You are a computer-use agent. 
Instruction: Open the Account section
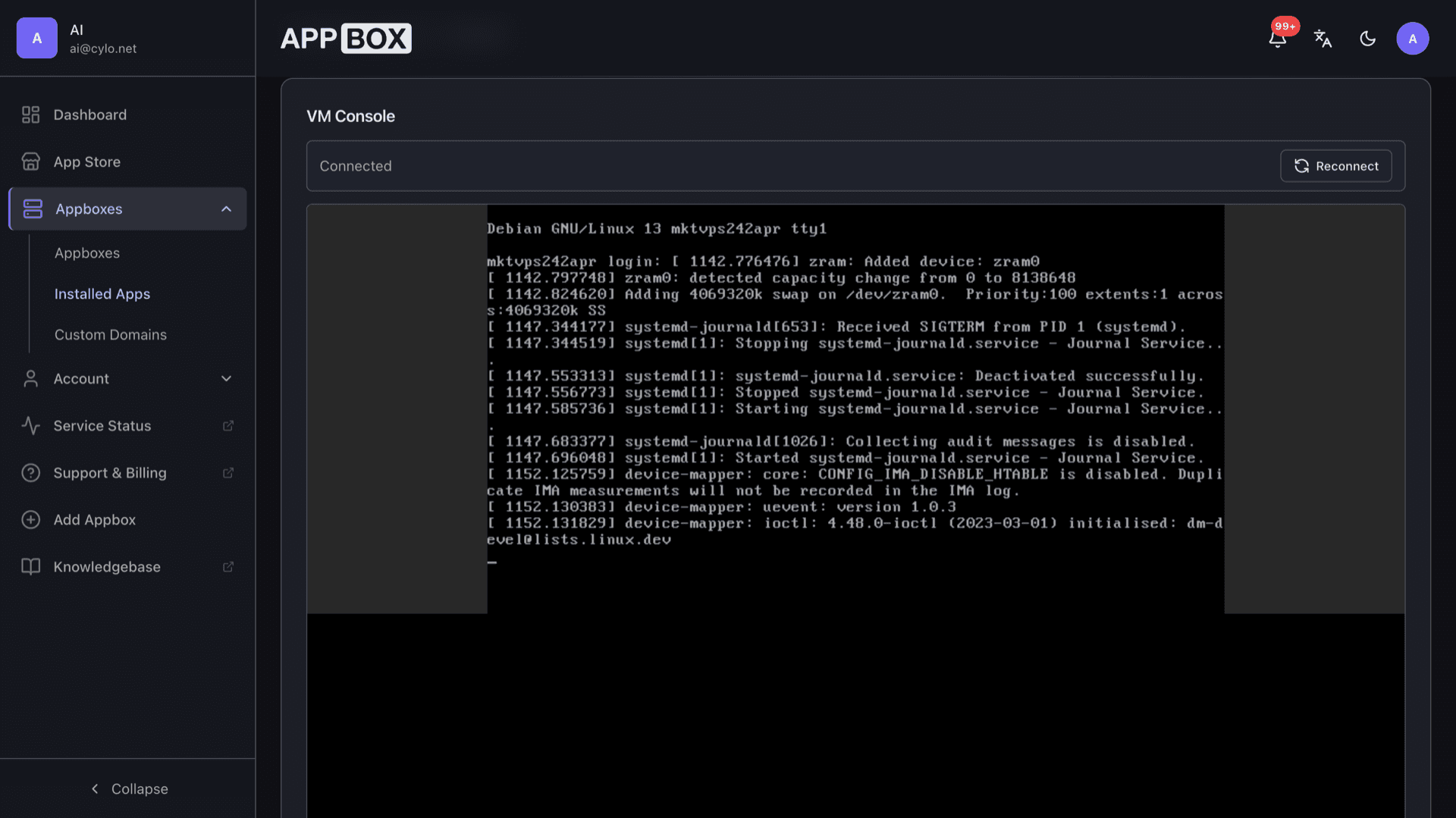(127, 378)
